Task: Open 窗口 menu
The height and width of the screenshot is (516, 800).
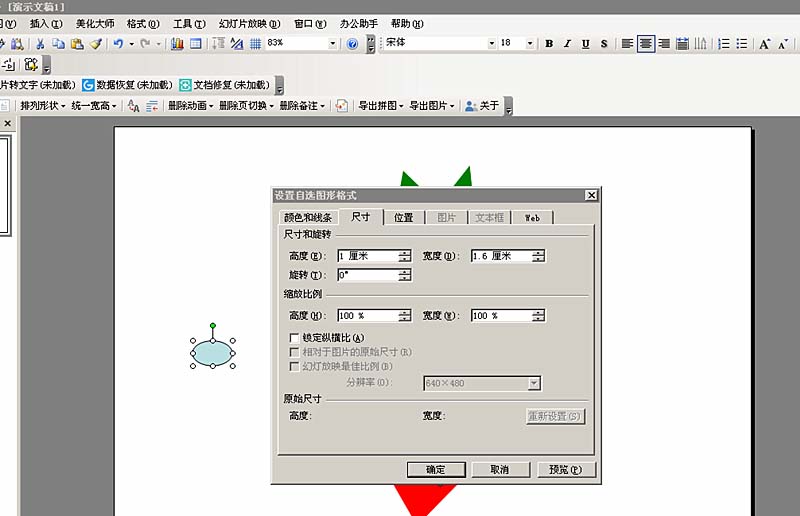Action: tap(310, 23)
